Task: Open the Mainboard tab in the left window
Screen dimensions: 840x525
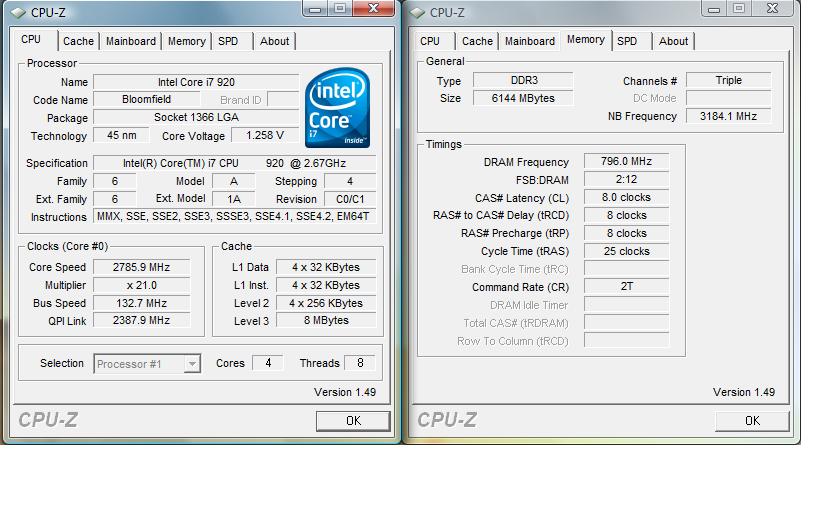Action: pos(131,41)
